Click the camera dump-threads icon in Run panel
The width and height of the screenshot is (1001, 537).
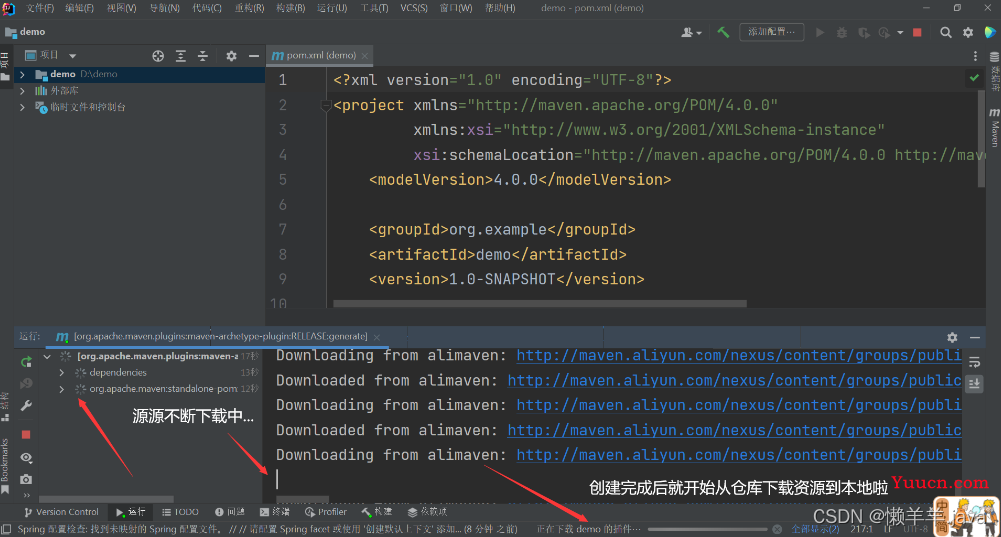(26, 479)
